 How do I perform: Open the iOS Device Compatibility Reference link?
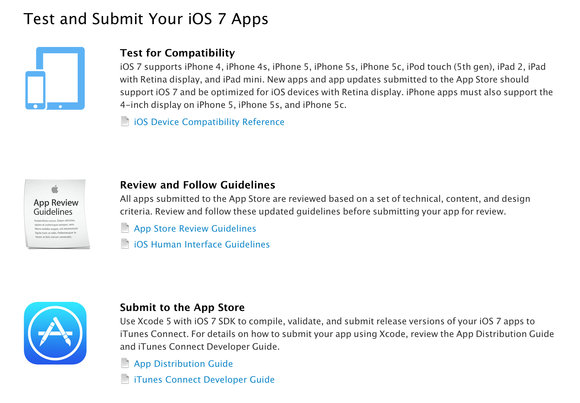[209, 122]
